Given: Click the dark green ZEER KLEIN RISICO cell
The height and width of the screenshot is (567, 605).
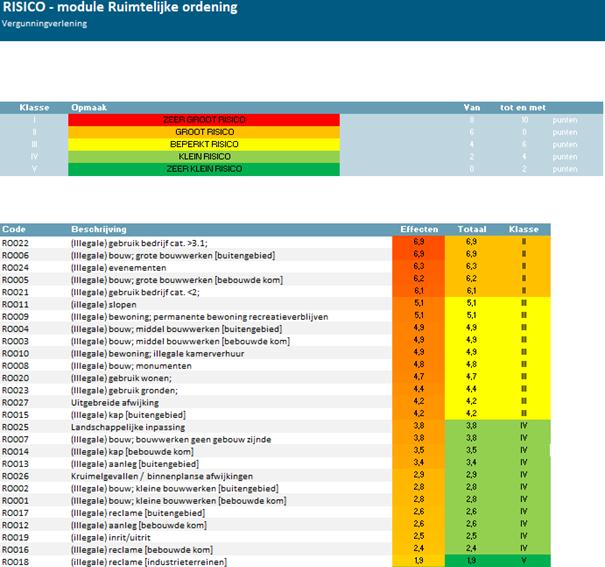Looking at the screenshot, I should coord(203,169).
